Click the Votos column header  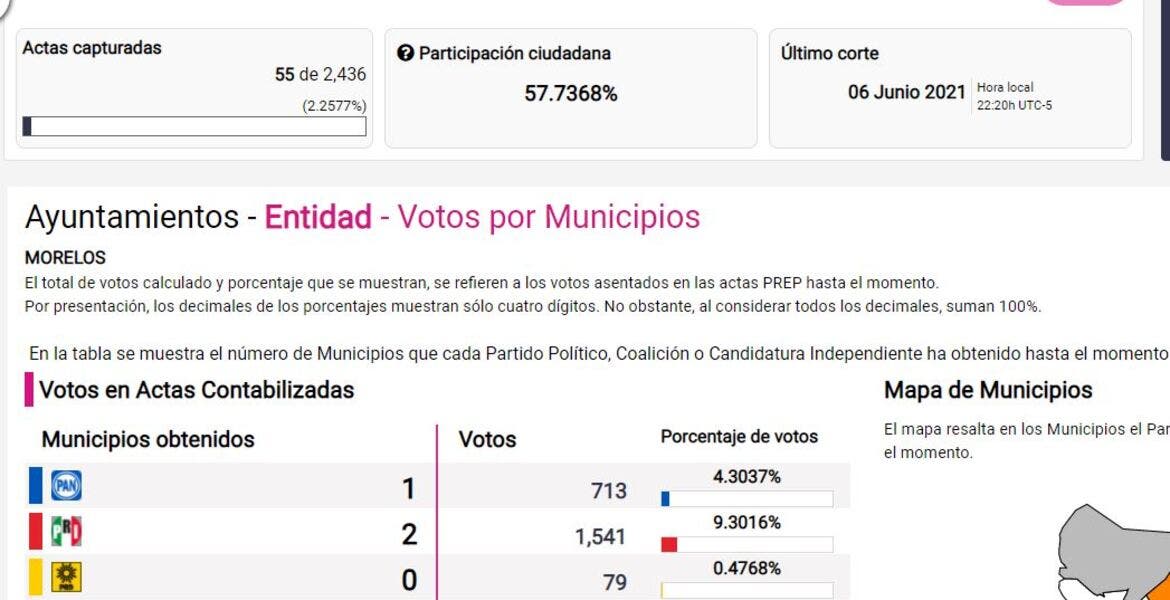[x=487, y=439]
